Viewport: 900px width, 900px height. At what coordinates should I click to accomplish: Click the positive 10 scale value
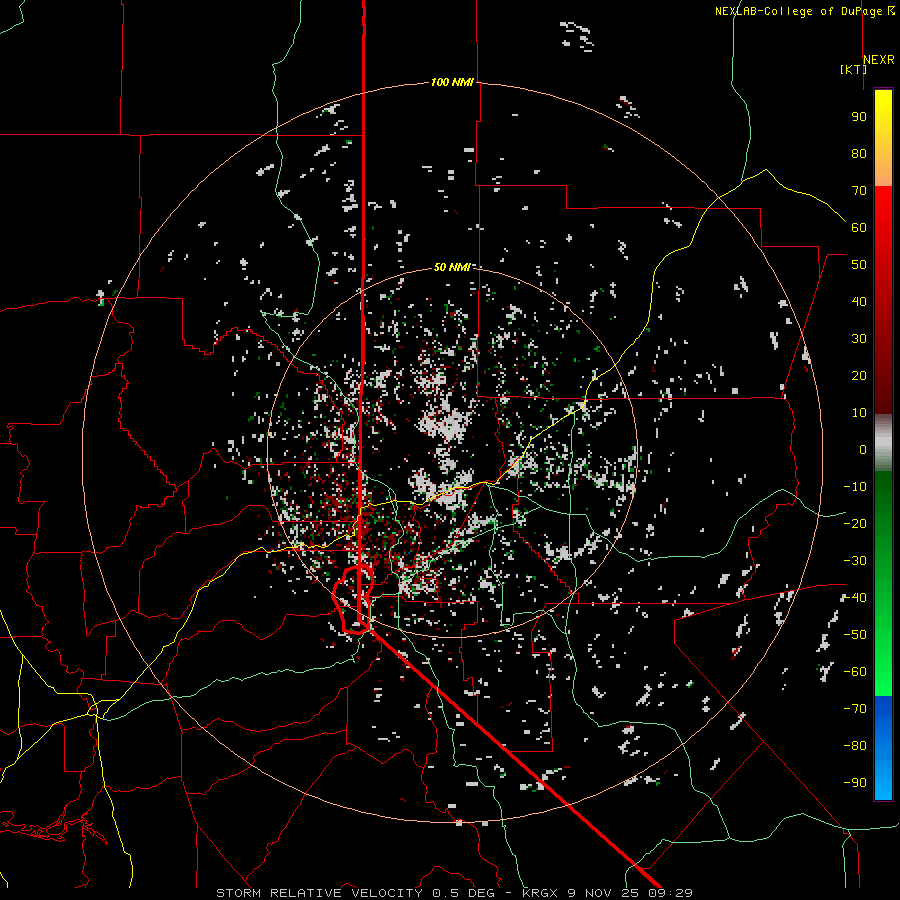[859, 413]
